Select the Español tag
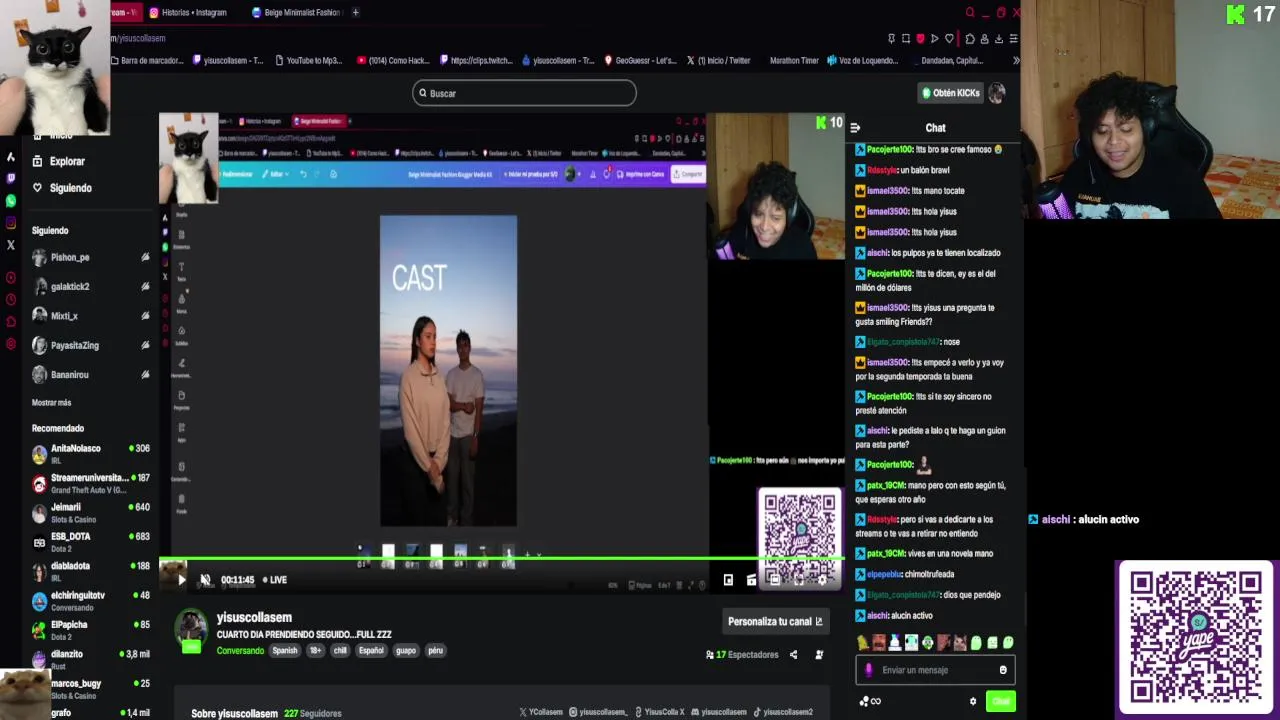This screenshot has height=720, width=1280. pyautogui.click(x=371, y=651)
